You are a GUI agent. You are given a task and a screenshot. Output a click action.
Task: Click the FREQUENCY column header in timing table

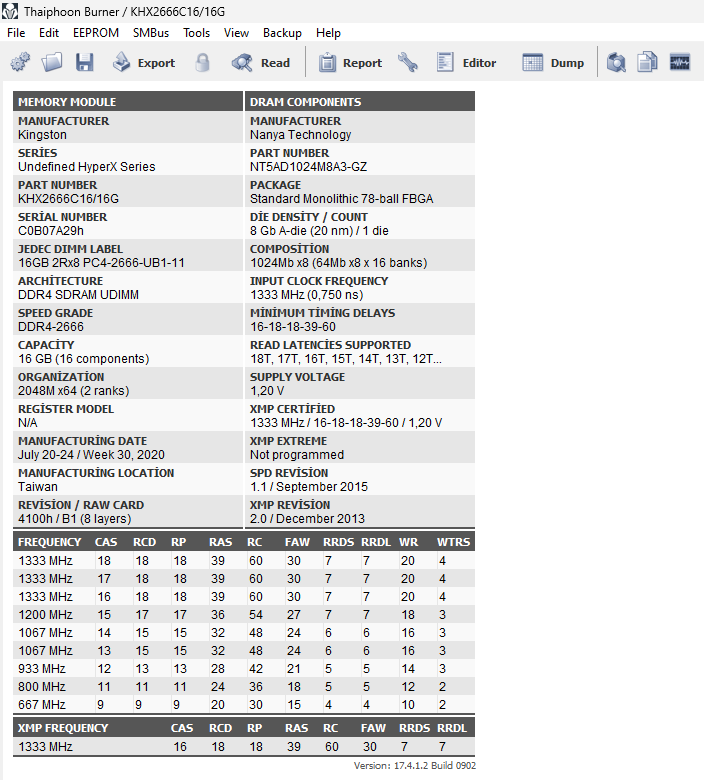point(49,542)
